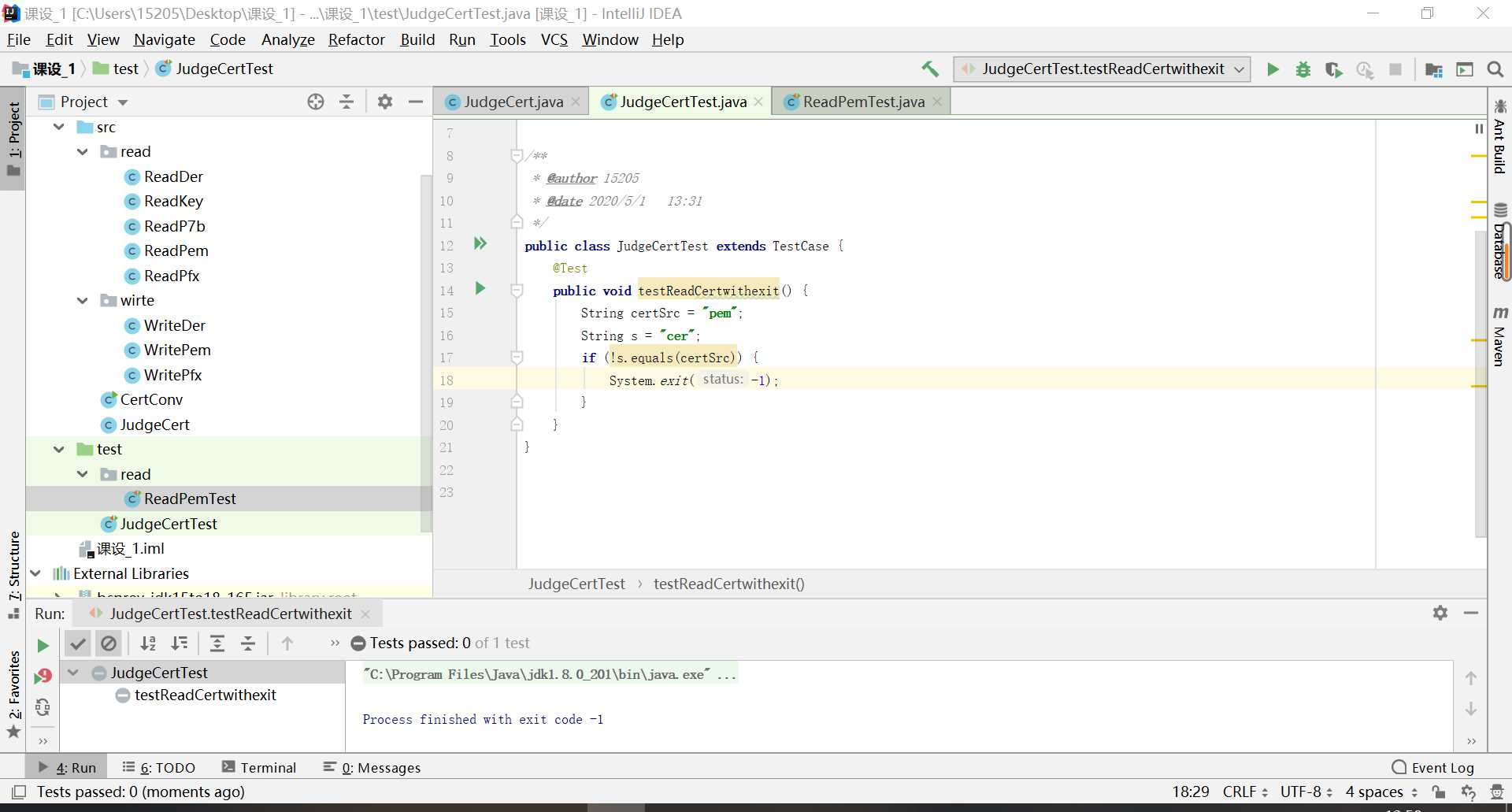The height and width of the screenshot is (812, 1512).
Task: Open the VCS menu
Action: (x=554, y=39)
